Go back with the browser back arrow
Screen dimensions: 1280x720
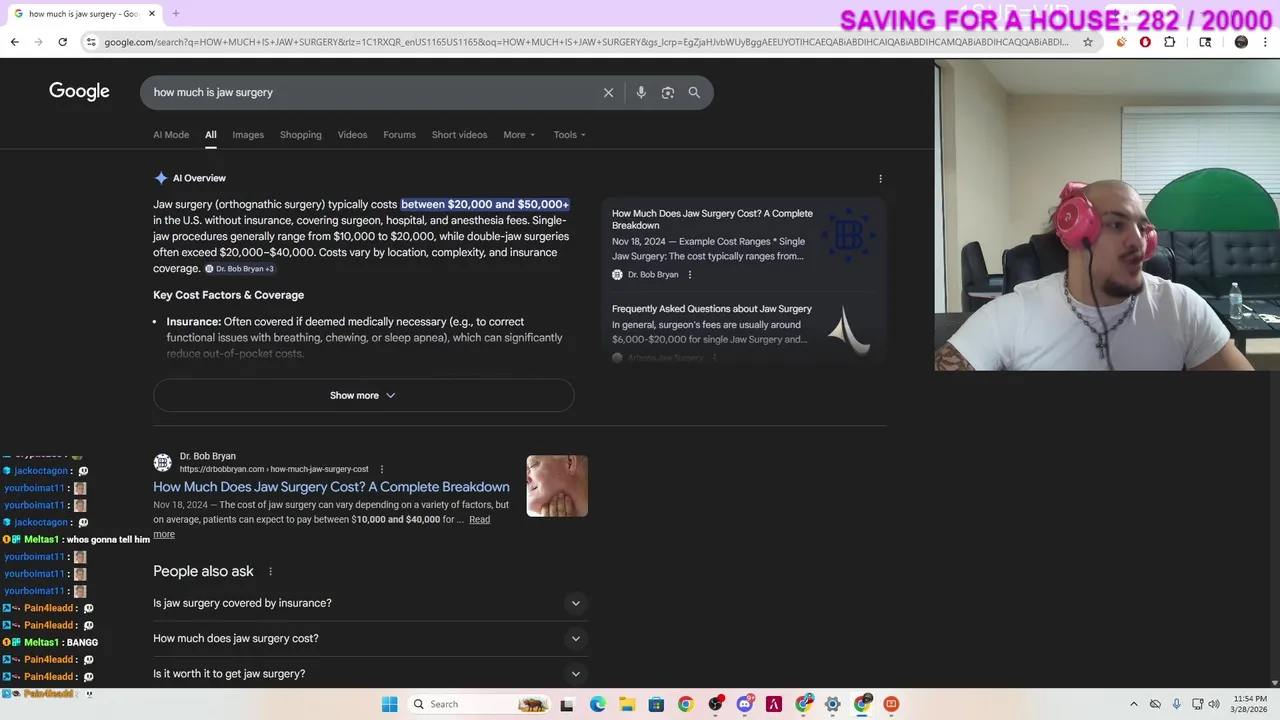14,42
